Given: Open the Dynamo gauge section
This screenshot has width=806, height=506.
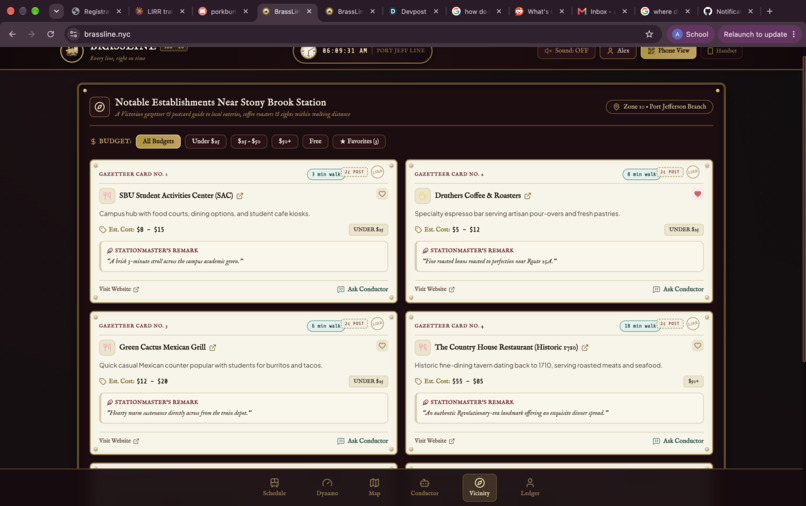Looking at the screenshot, I should (327, 487).
